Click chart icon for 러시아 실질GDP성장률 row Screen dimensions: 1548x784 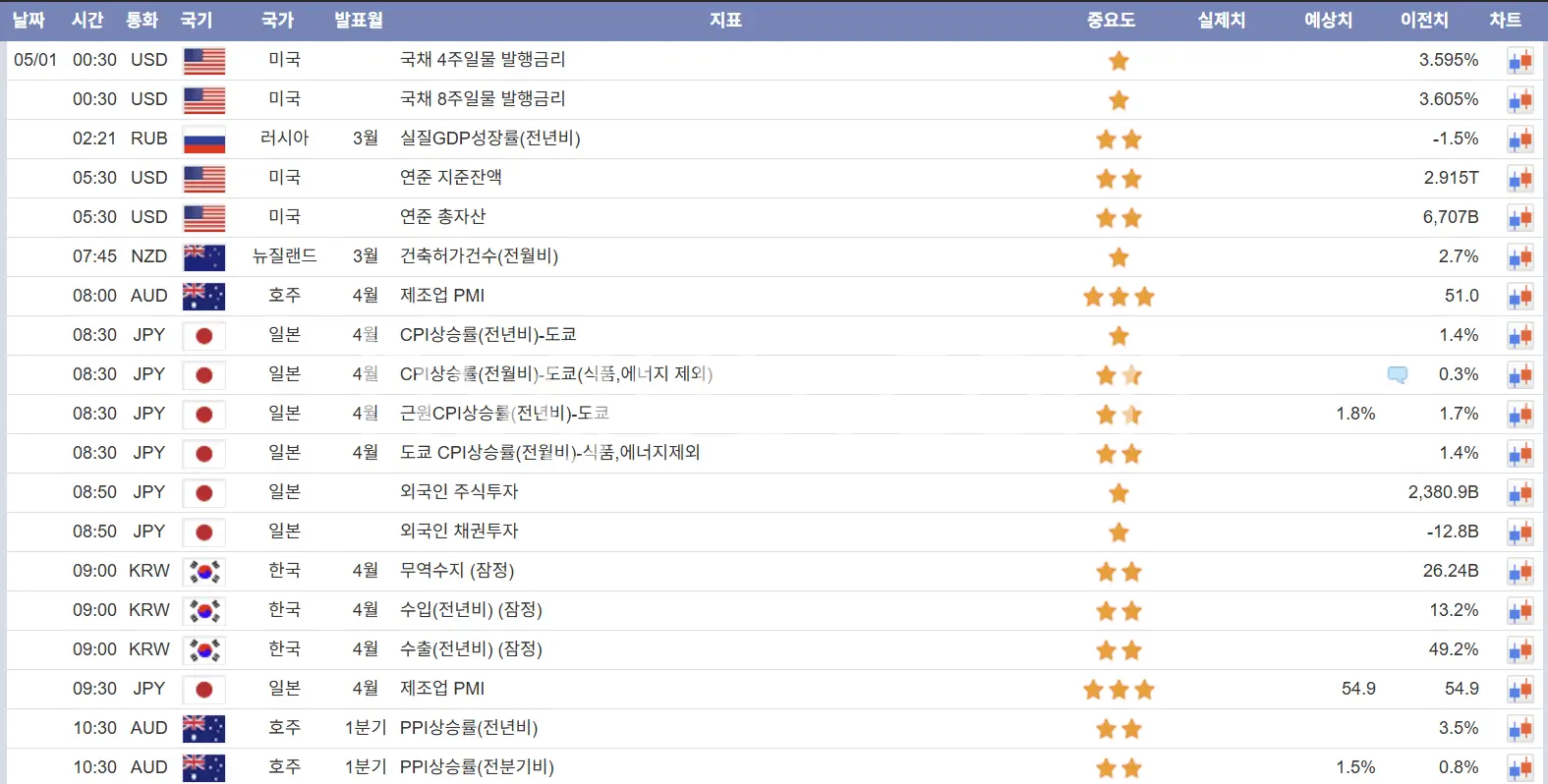[x=1519, y=140]
